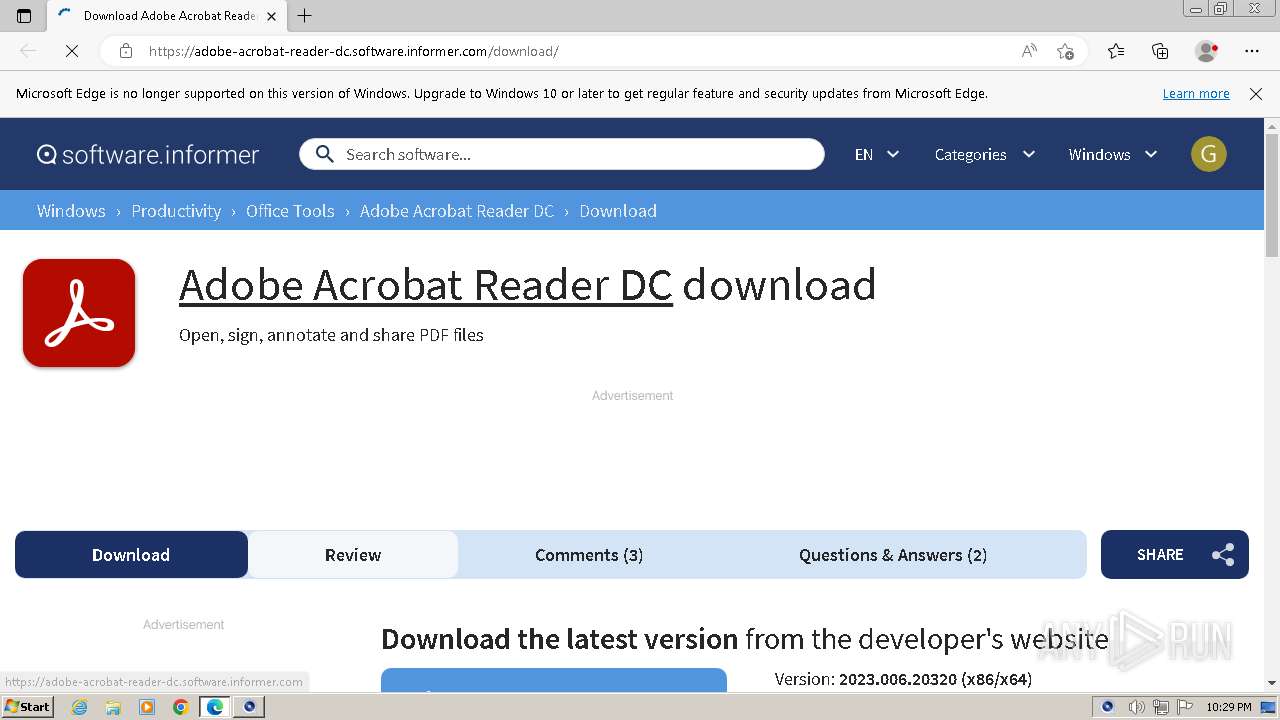
Task: Click the Software Informer logo
Action: (148, 154)
